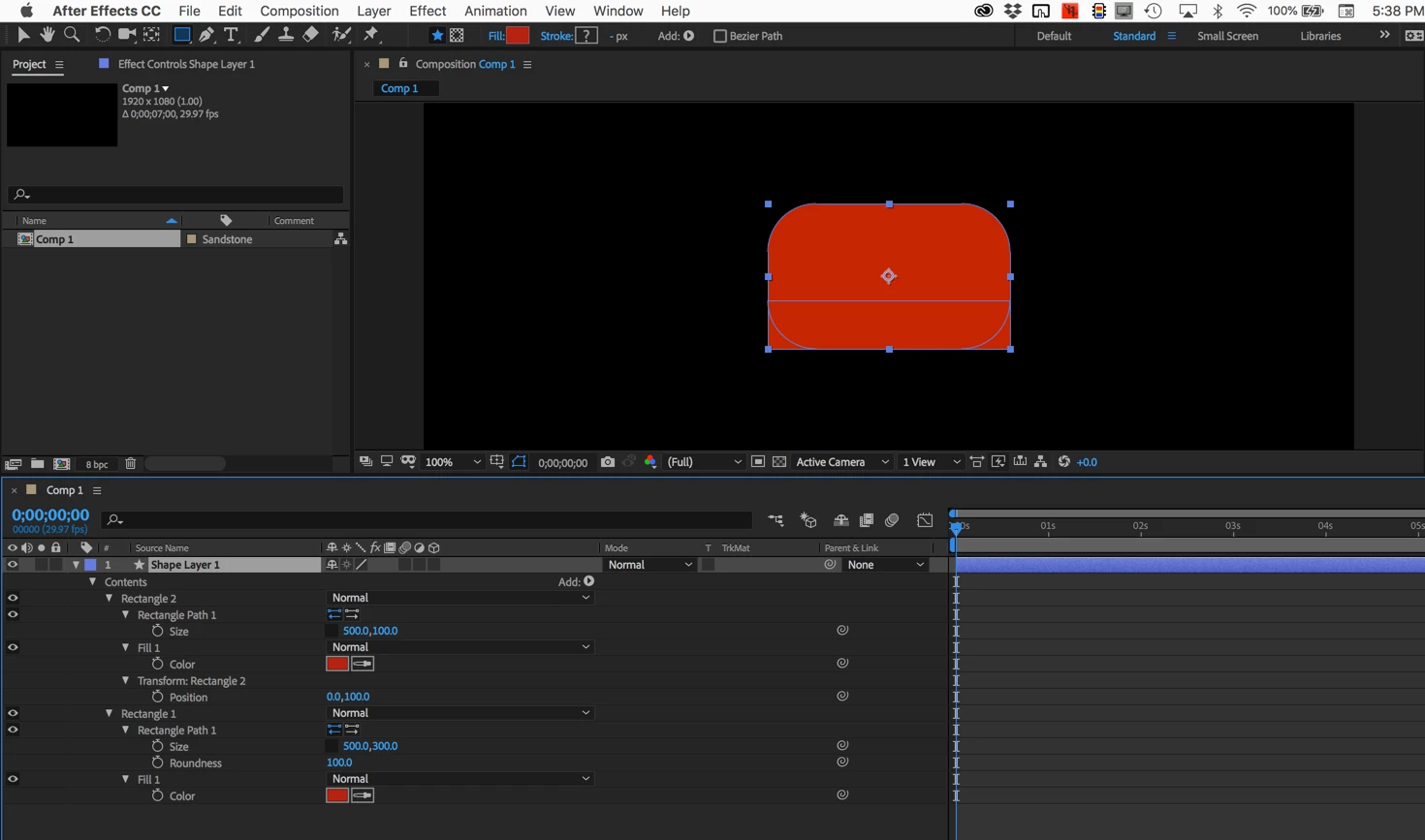Select the Pen tool

[x=206, y=35]
